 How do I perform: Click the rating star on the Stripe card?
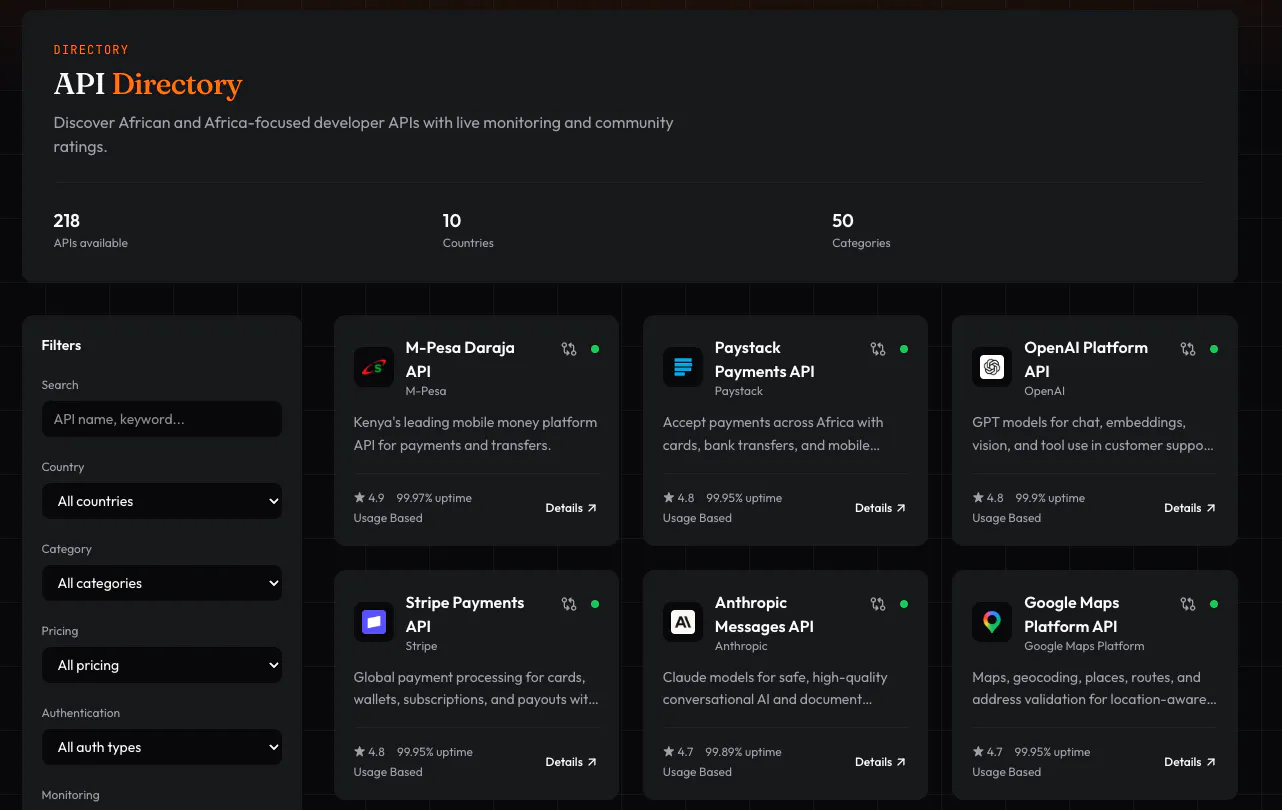pyautogui.click(x=360, y=751)
